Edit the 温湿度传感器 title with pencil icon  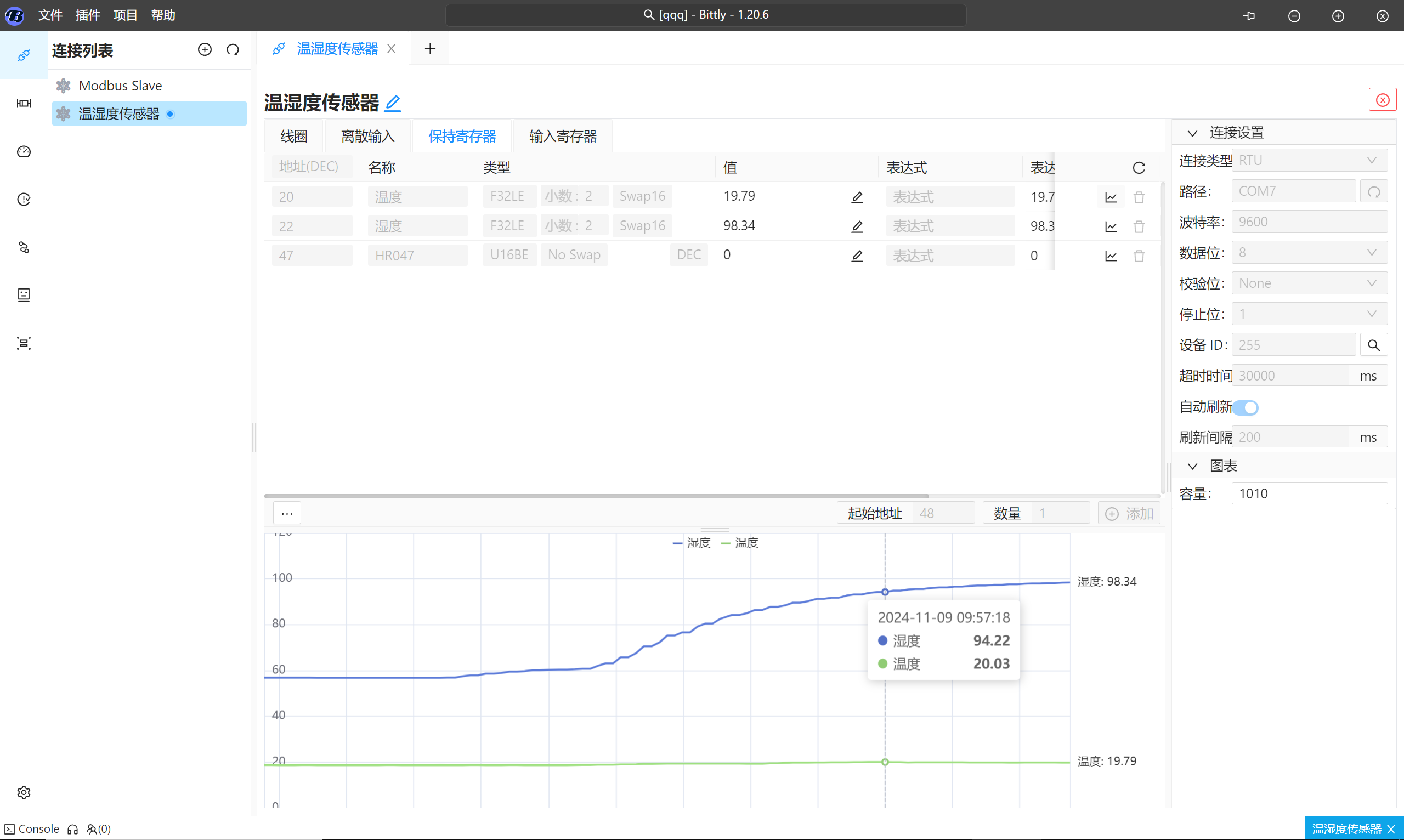(392, 103)
